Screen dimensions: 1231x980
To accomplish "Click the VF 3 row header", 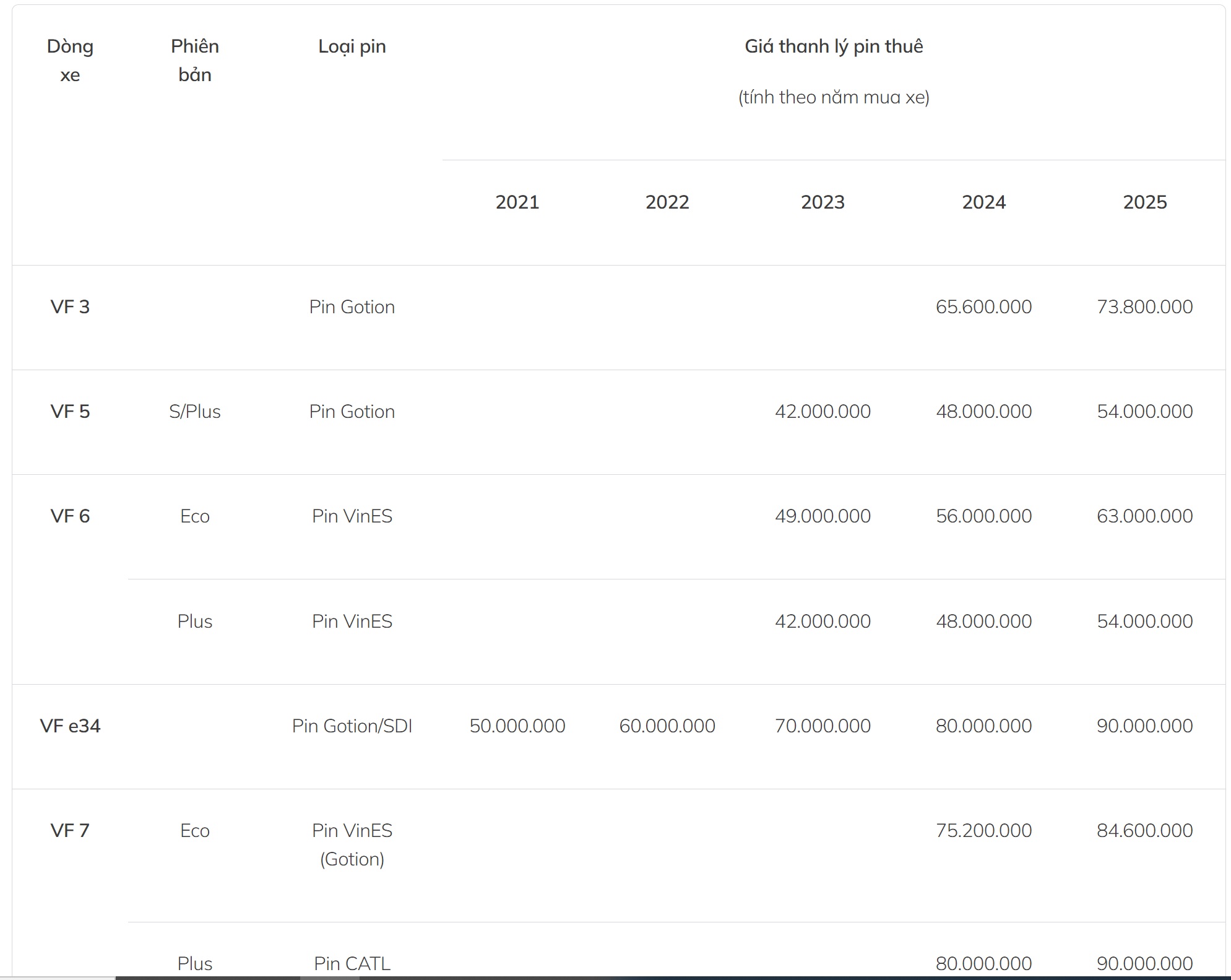I will pos(70,307).
